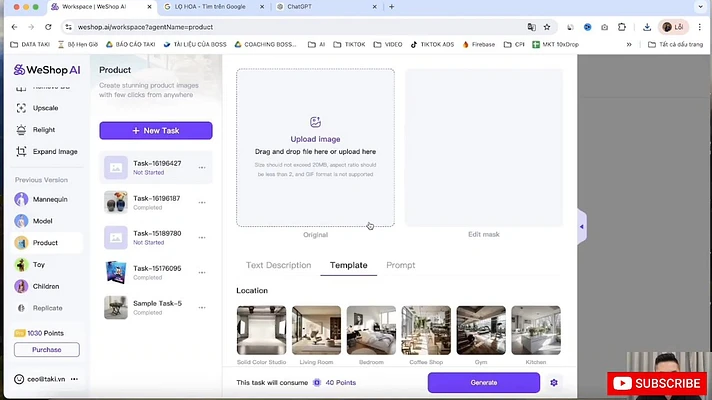Click the generation settings gear icon

(x=554, y=383)
